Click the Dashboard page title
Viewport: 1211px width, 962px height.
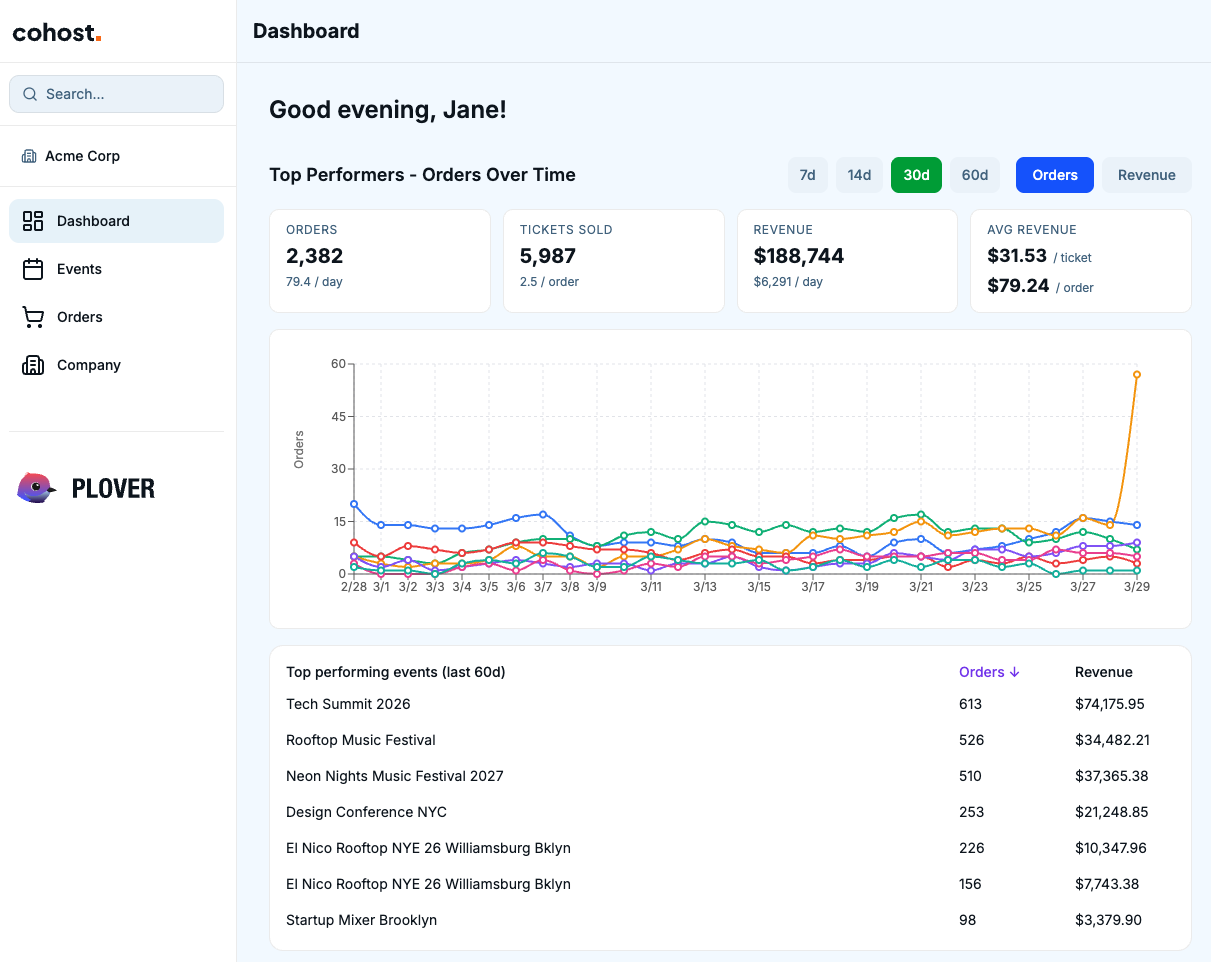(x=306, y=31)
